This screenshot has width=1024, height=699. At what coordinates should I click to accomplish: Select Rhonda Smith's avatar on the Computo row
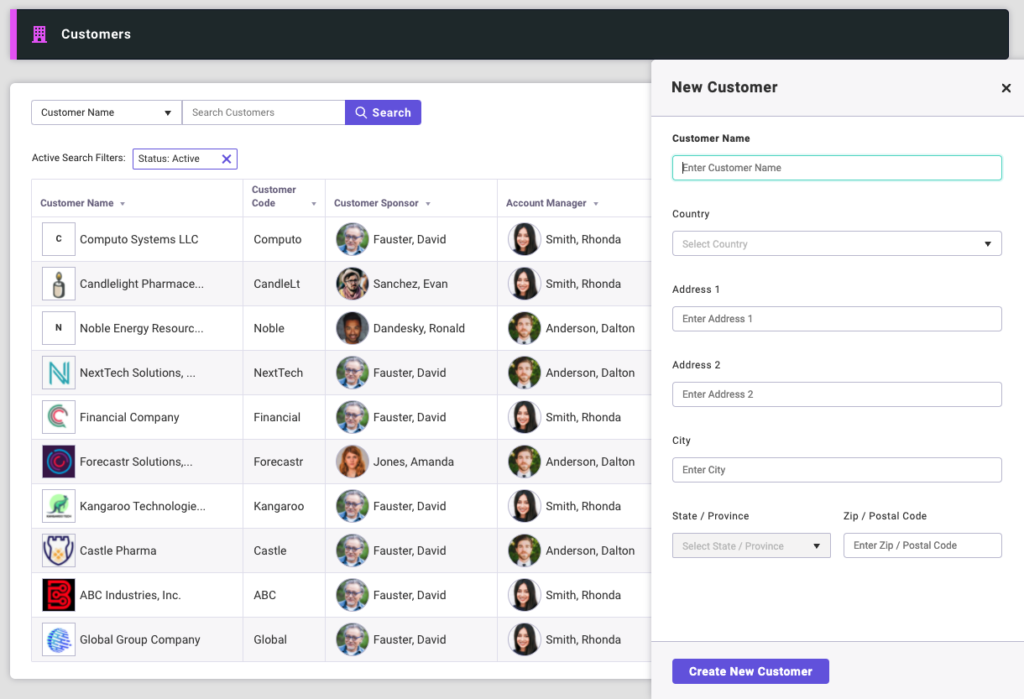(524, 238)
